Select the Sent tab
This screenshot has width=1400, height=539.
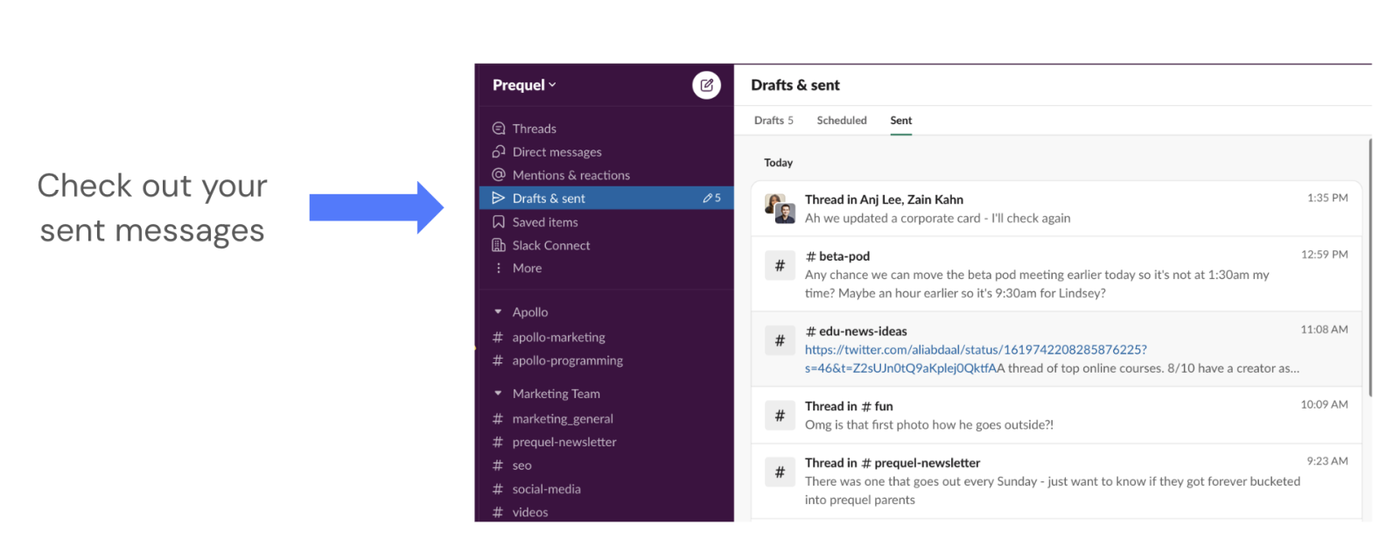[x=901, y=120]
